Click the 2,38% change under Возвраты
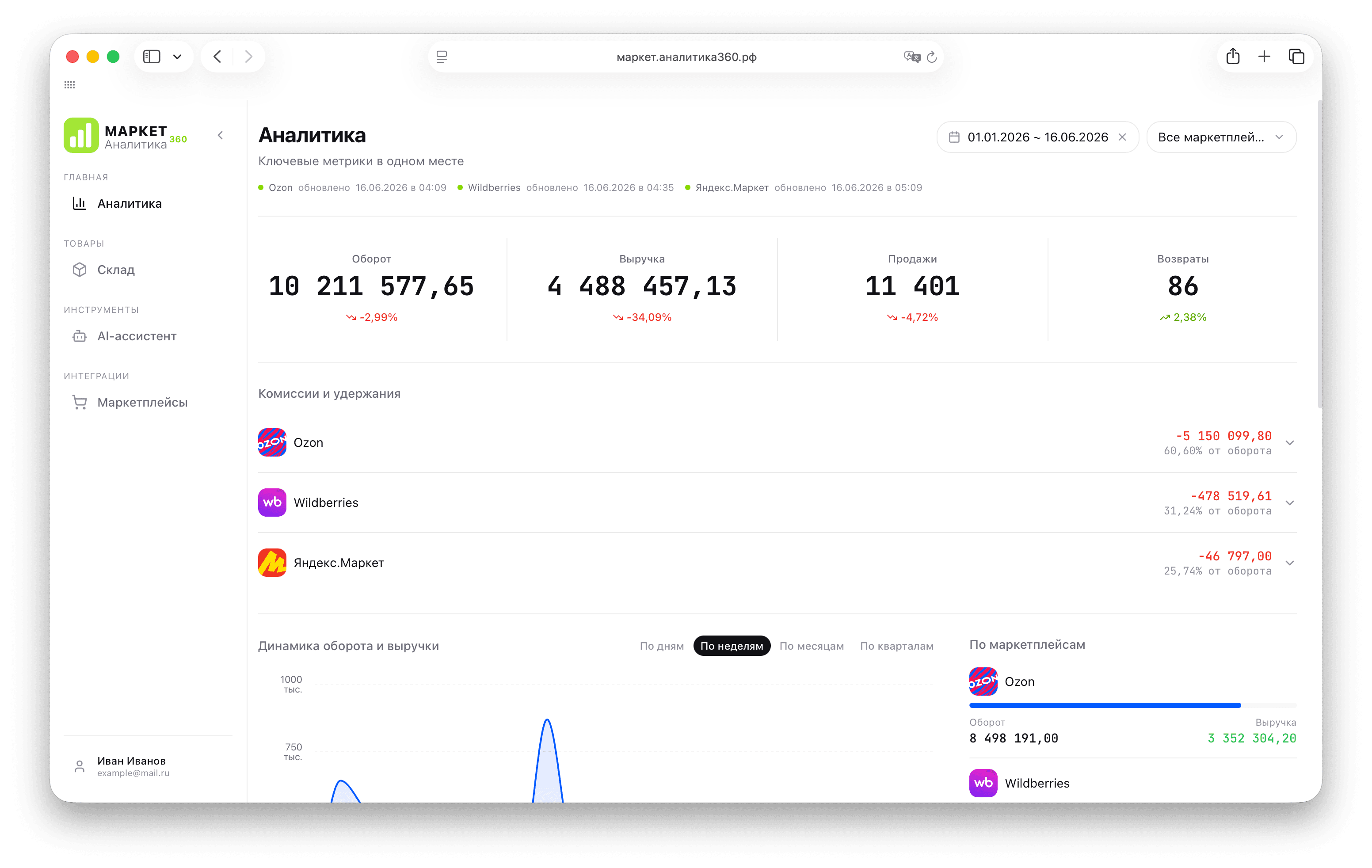 1183,317
